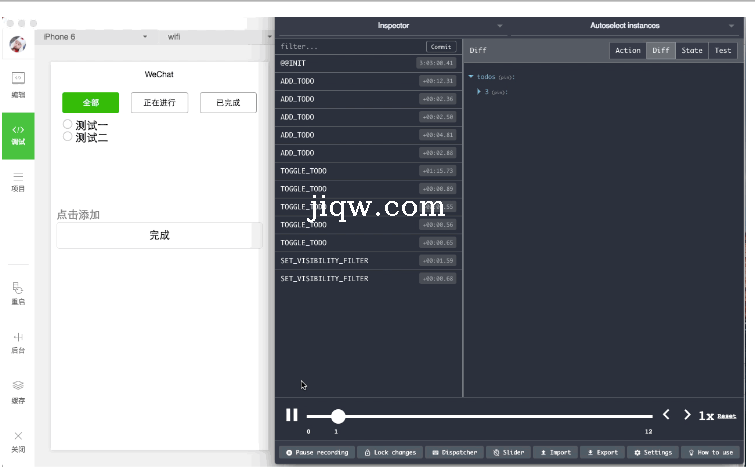
Task: Click the Commit button
Action: tap(440, 46)
